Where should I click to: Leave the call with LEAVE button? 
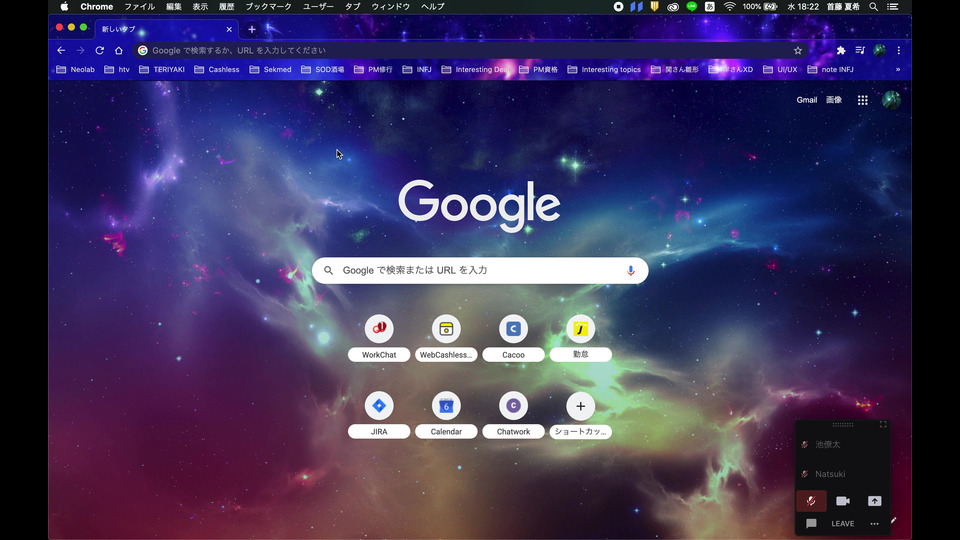click(842, 523)
